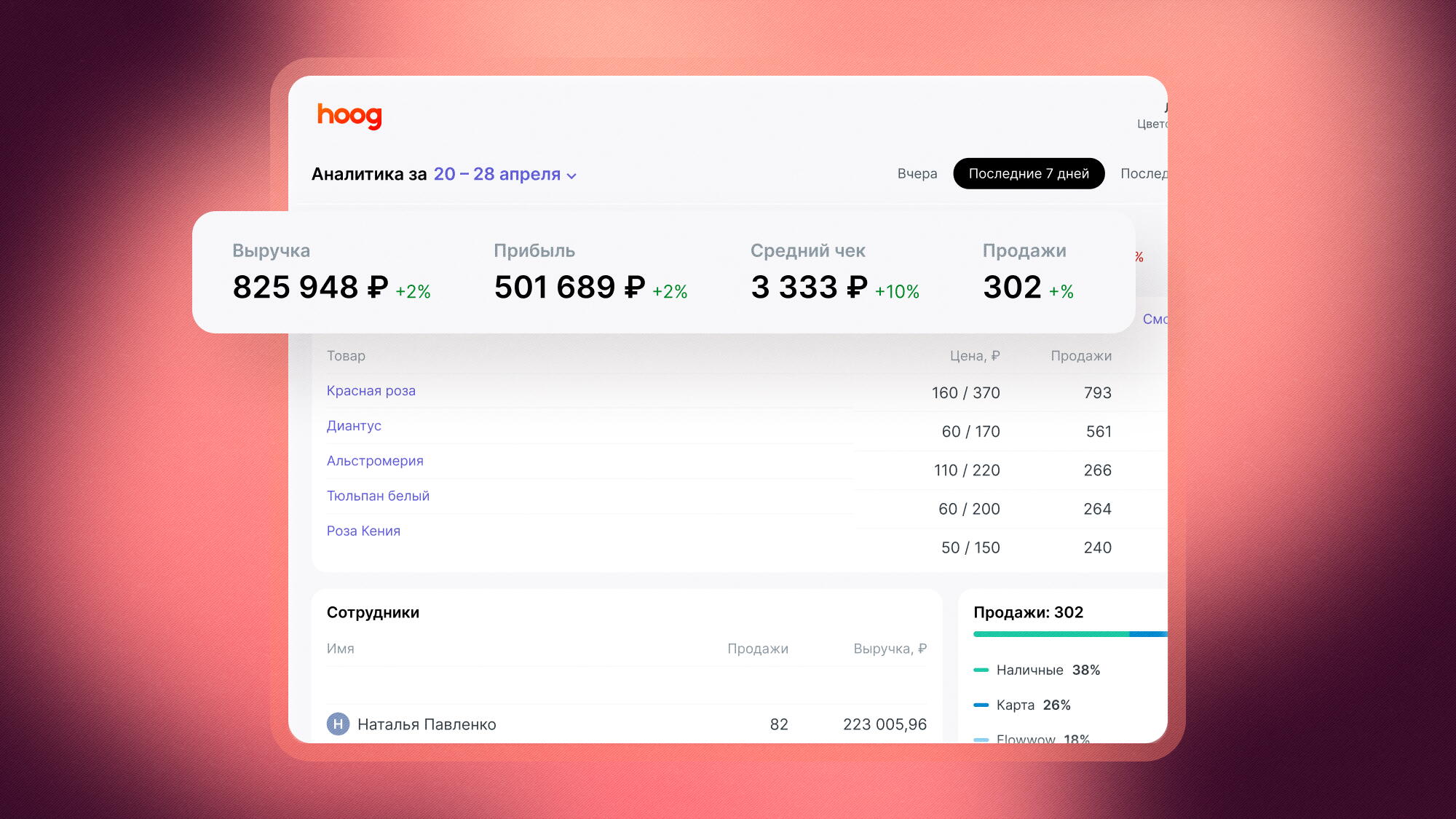
Task: Open the Красная роза product link
Action: click(x=371, y=391)
